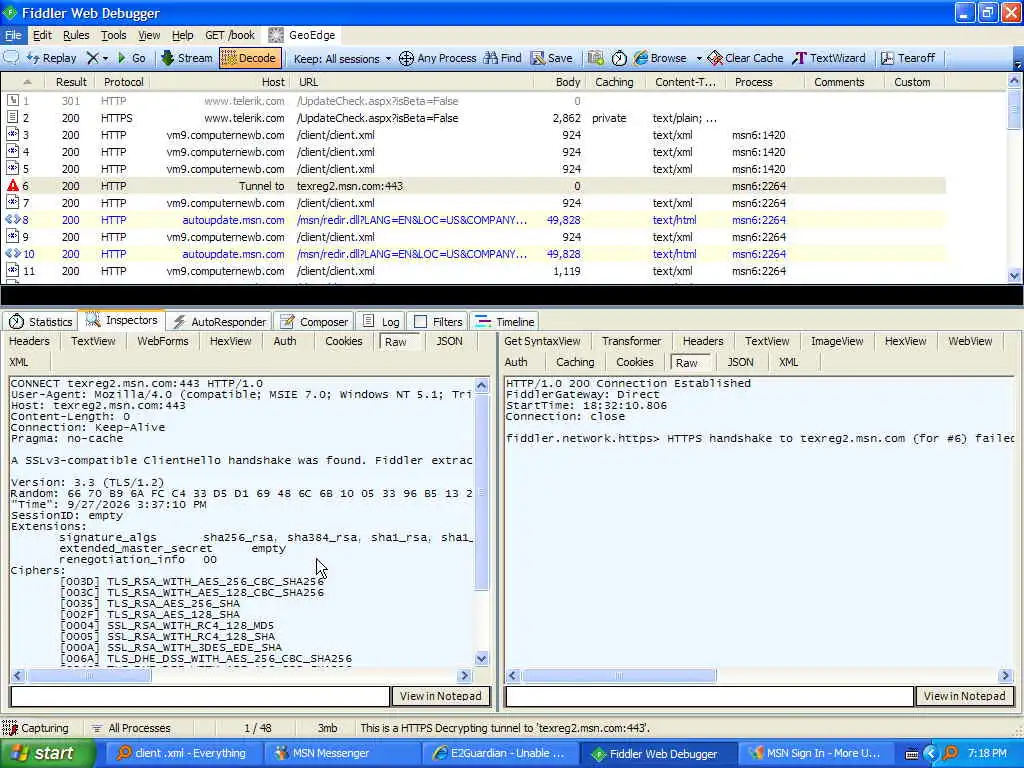1024x768 pixels.
Task: Click the Remove sessions X icon
Action: pyautogui.click(x=92, y=58)
